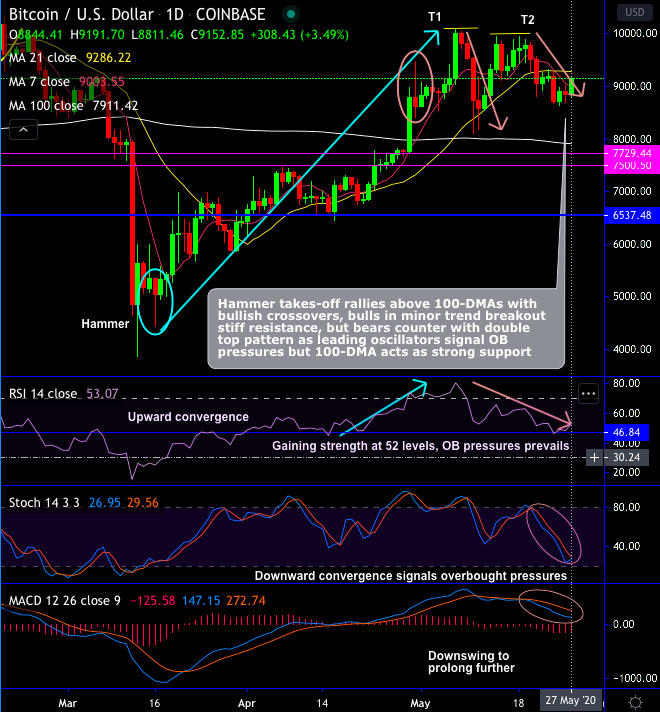Click the USD currency button
The height and width of the screenshot is (712, 660).
(x=635, y=12)
